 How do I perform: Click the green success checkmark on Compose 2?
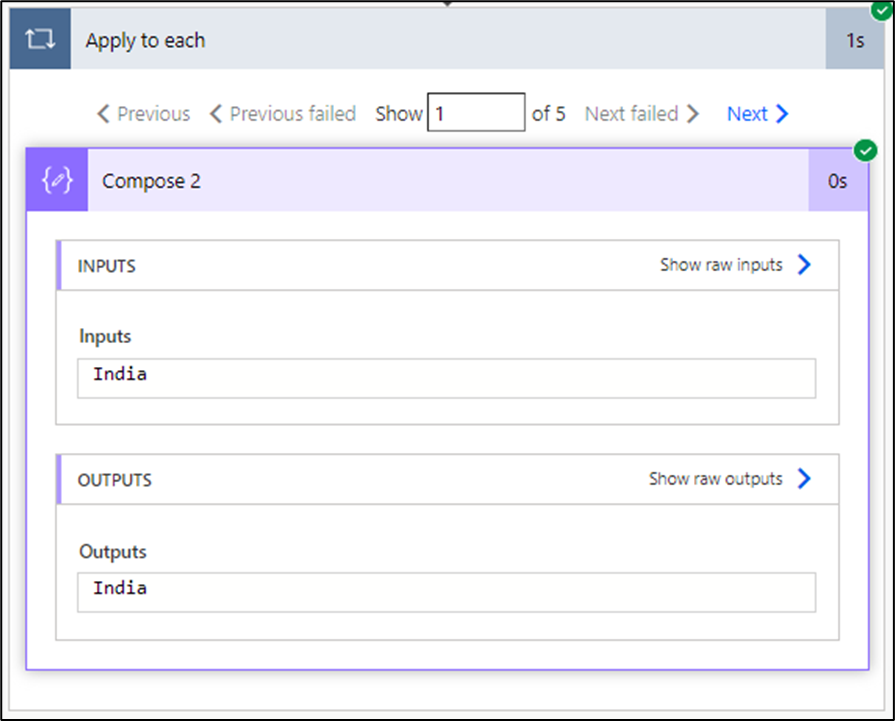click(866, 151)
